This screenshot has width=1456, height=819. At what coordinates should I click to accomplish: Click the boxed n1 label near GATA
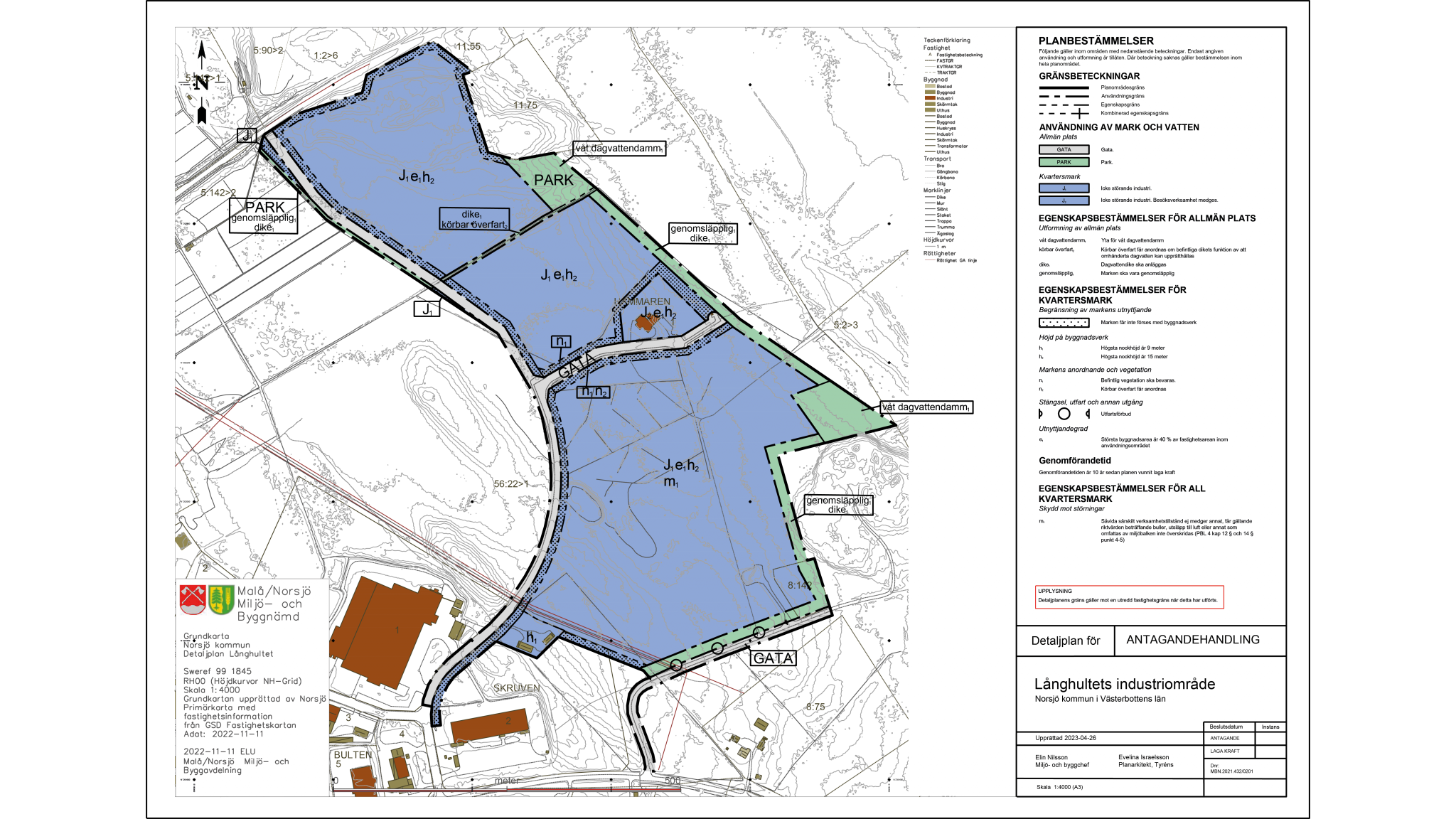[x=560, y=342]
